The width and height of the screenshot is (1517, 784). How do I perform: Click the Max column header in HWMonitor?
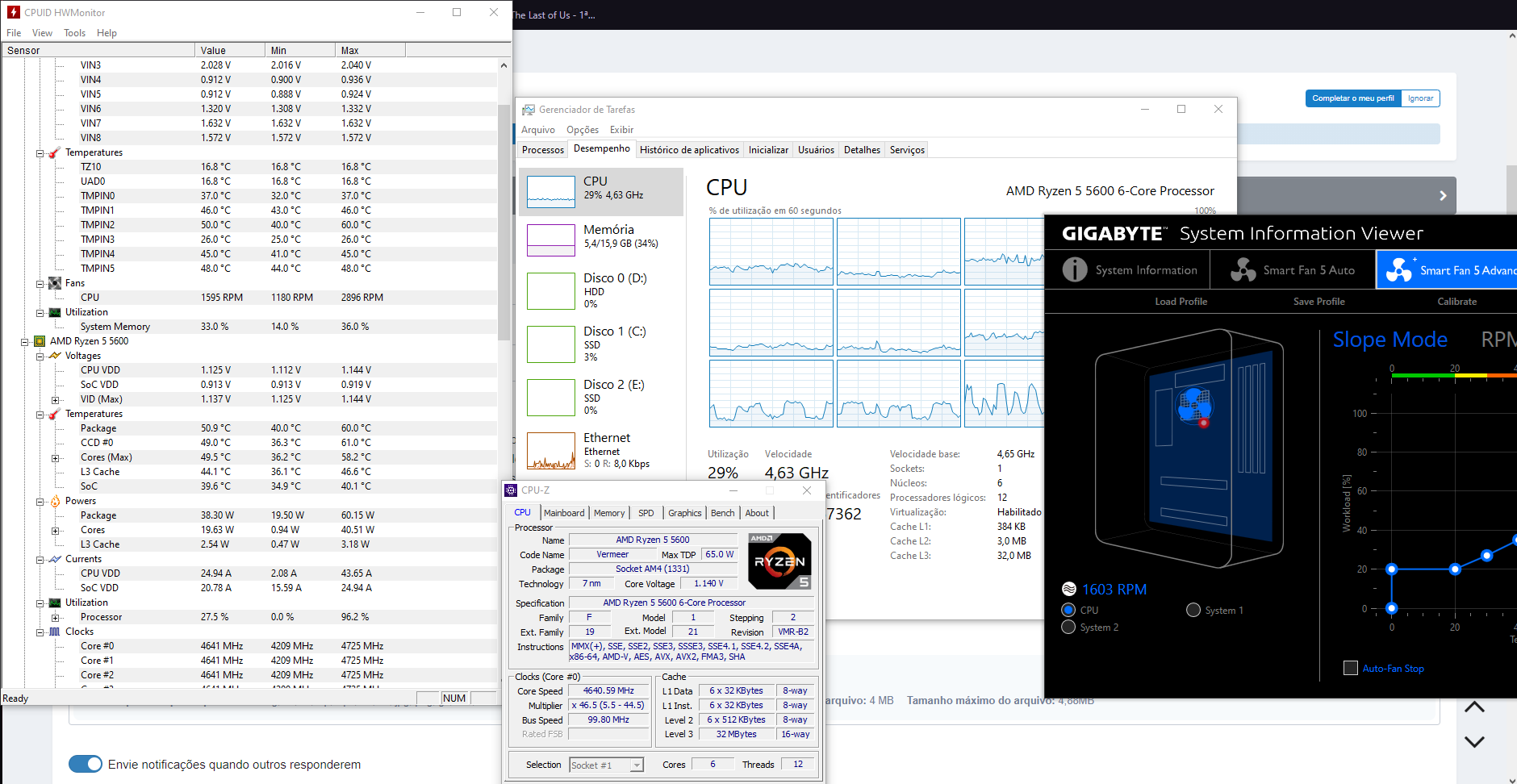pos(370,50)
